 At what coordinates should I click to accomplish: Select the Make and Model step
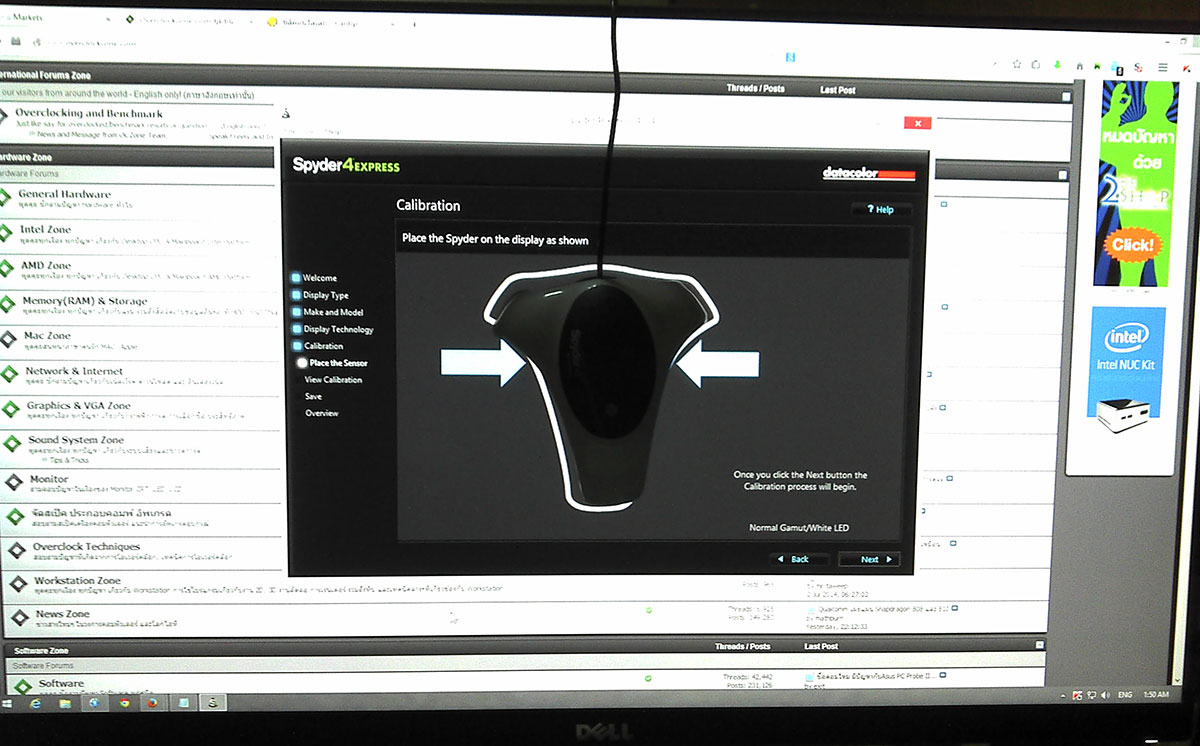point(327,312)
